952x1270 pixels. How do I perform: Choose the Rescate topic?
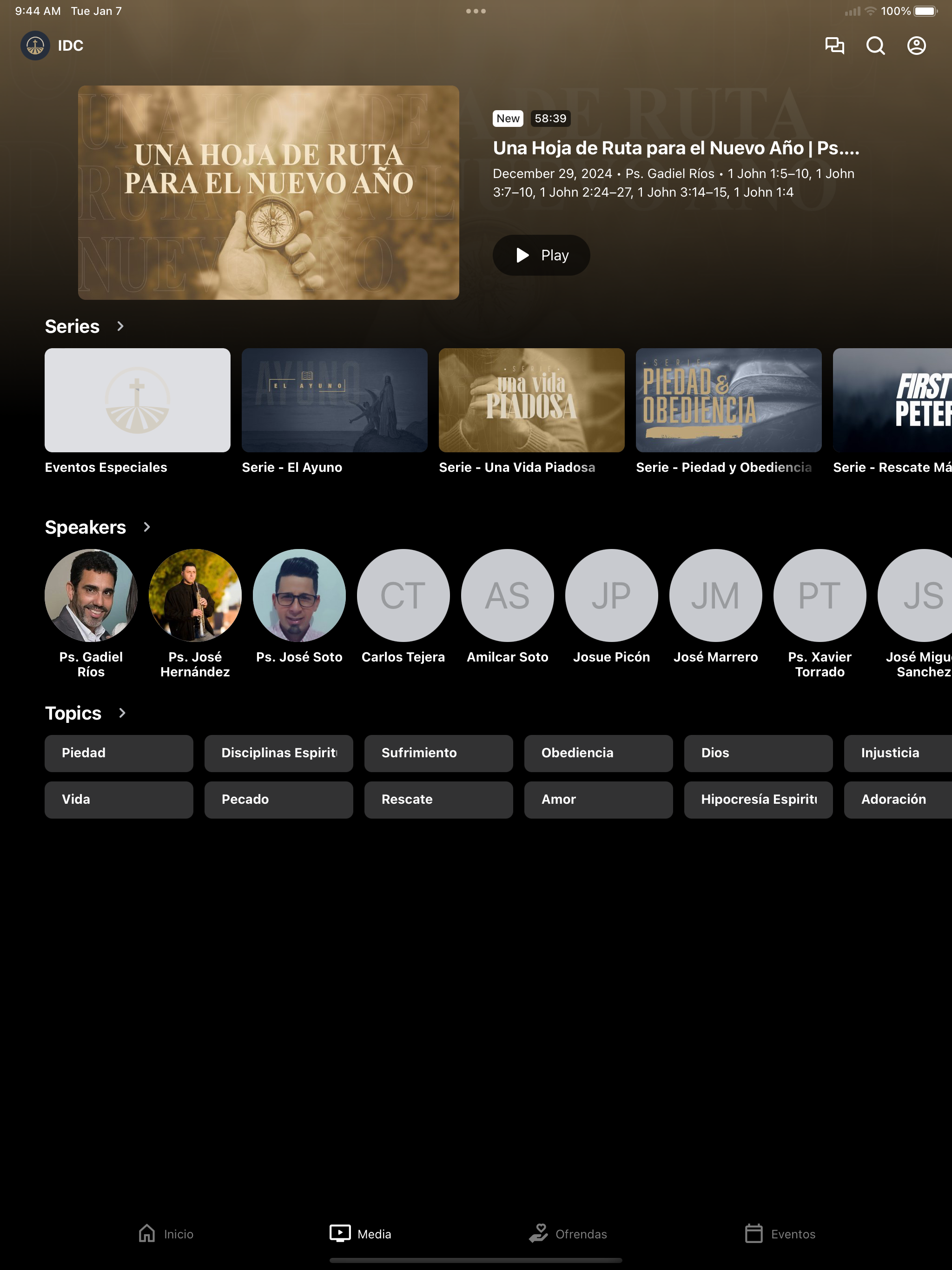pyautogui.click(x=439, y=800)
